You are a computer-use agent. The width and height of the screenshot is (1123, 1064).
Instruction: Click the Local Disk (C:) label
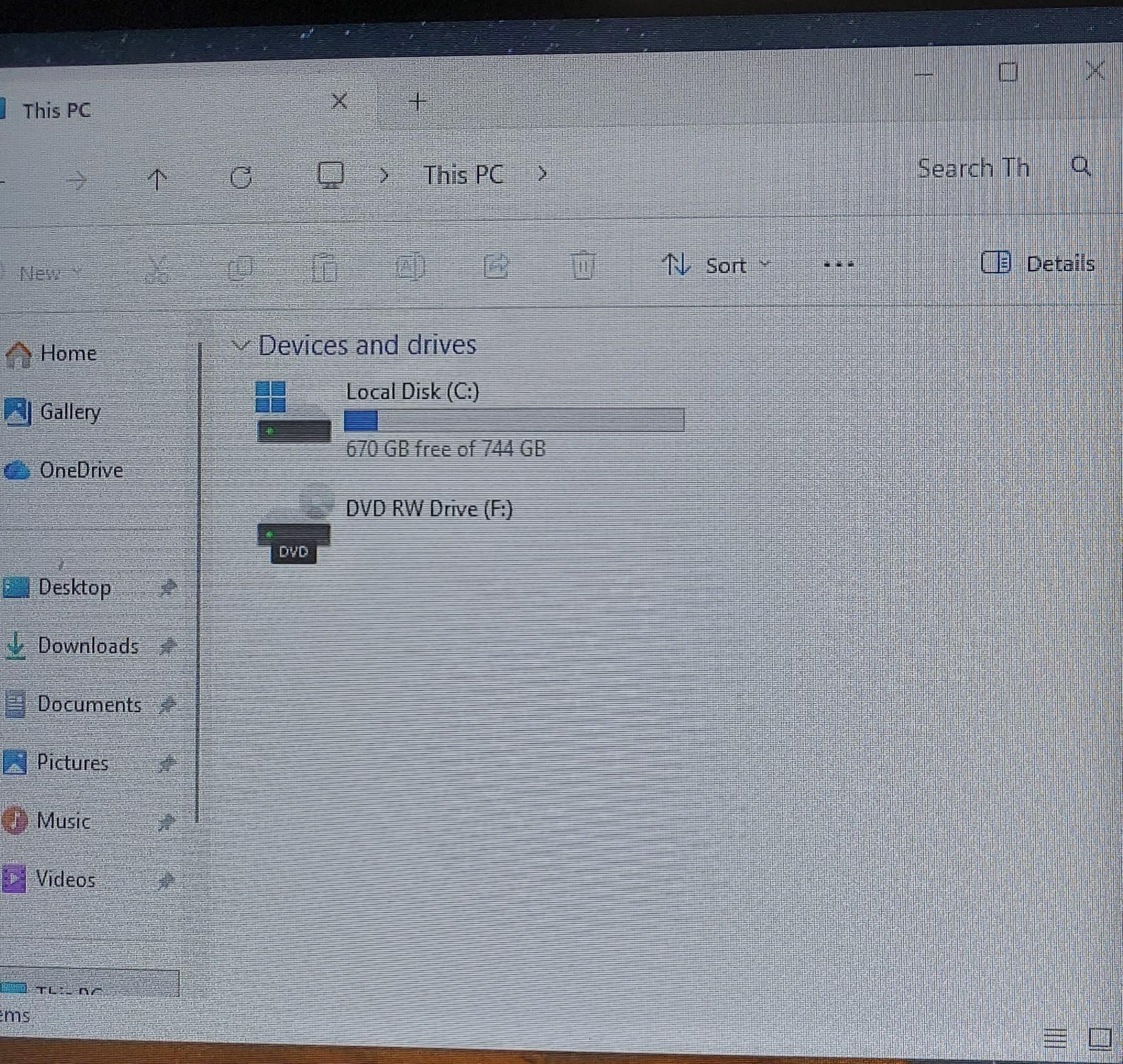click(x=412, y=392)
